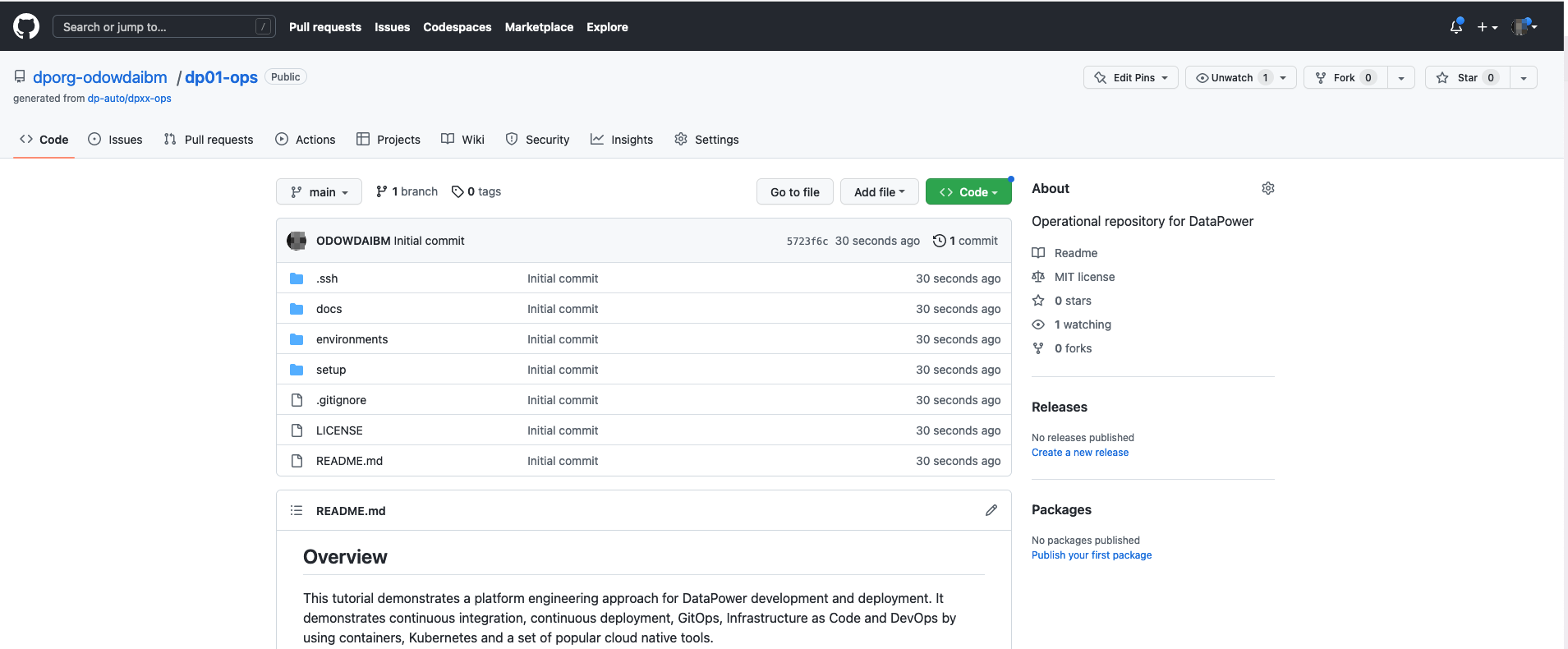Click the forks icon in About

pyautogui.click(x=1038, y=348)
